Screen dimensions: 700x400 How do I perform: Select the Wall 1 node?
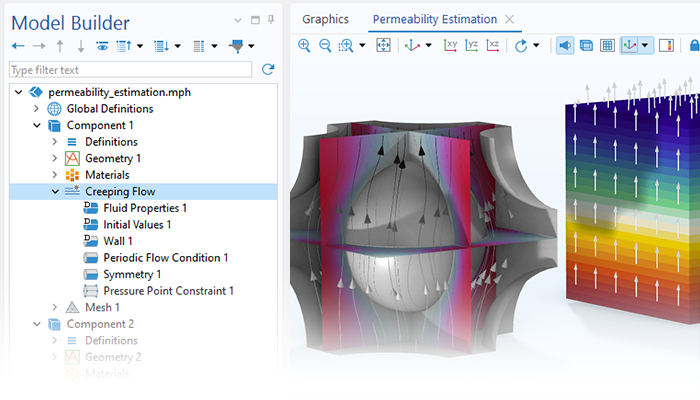pos(118,241)
